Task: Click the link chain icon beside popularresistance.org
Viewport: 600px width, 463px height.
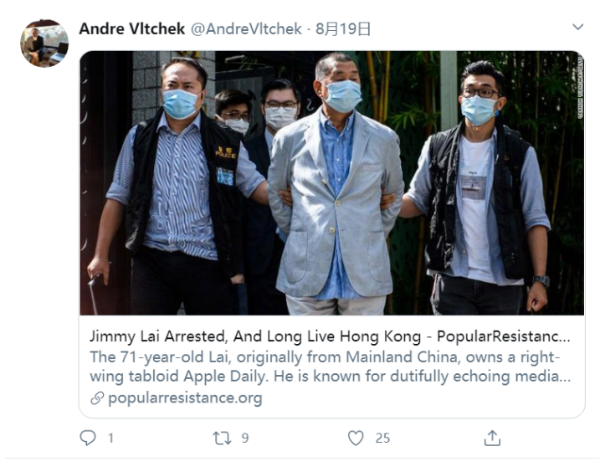Action: click(97, 398)
